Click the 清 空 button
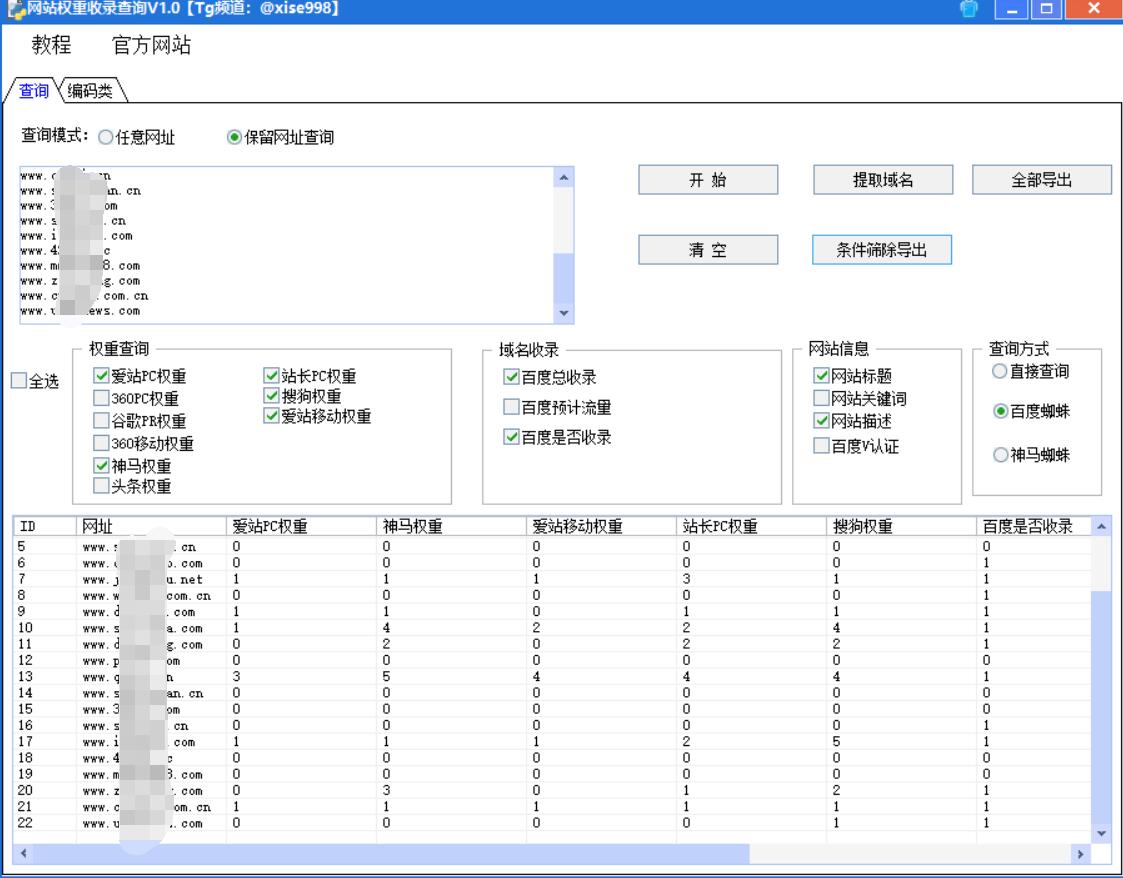The width and height of the screenshot is (1123, 878). click(708, 250)
